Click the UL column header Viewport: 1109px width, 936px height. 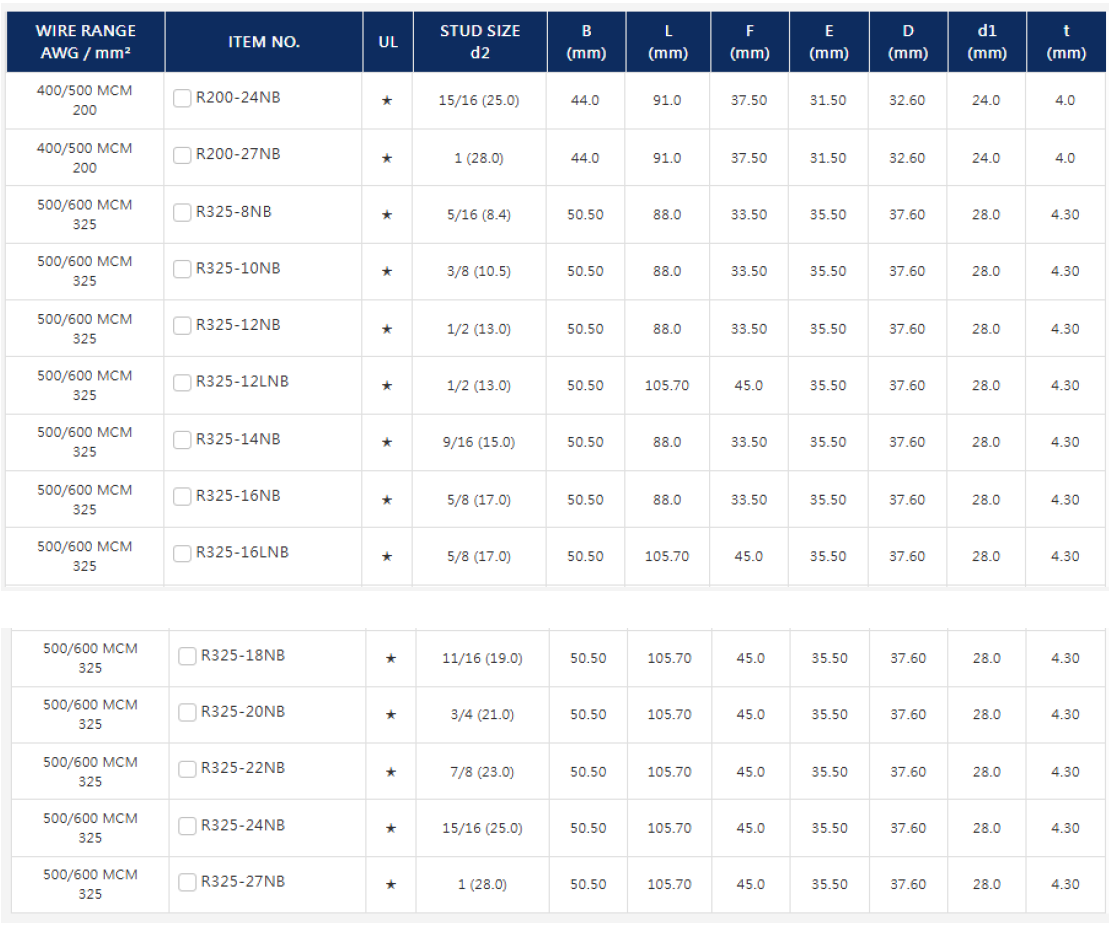[388, 42]
